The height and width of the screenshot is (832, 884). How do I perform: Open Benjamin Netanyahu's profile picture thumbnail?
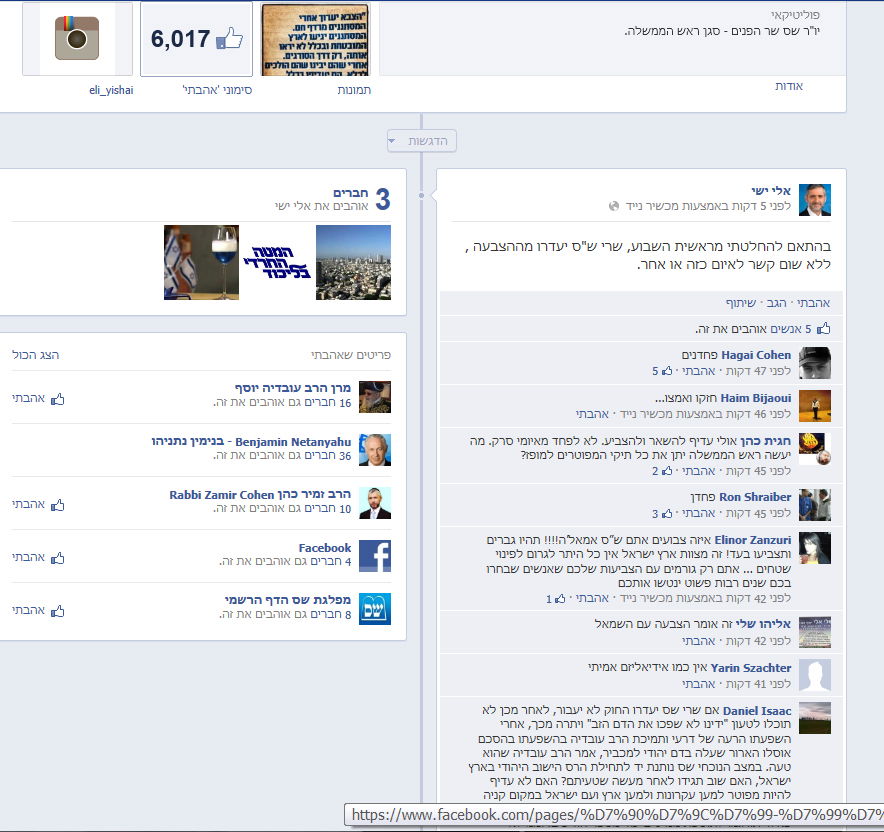[375, 450]
